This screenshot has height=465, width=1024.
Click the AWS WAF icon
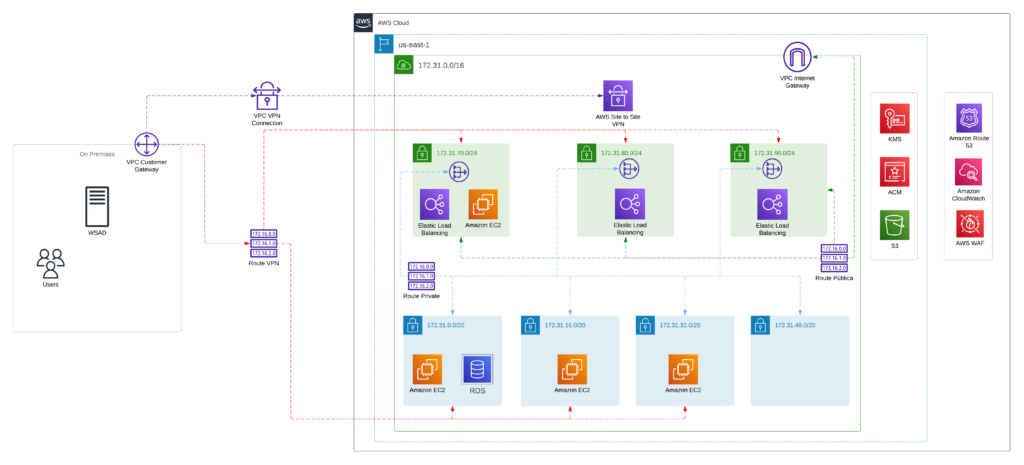pyautogui.click(x=970, y=224)
